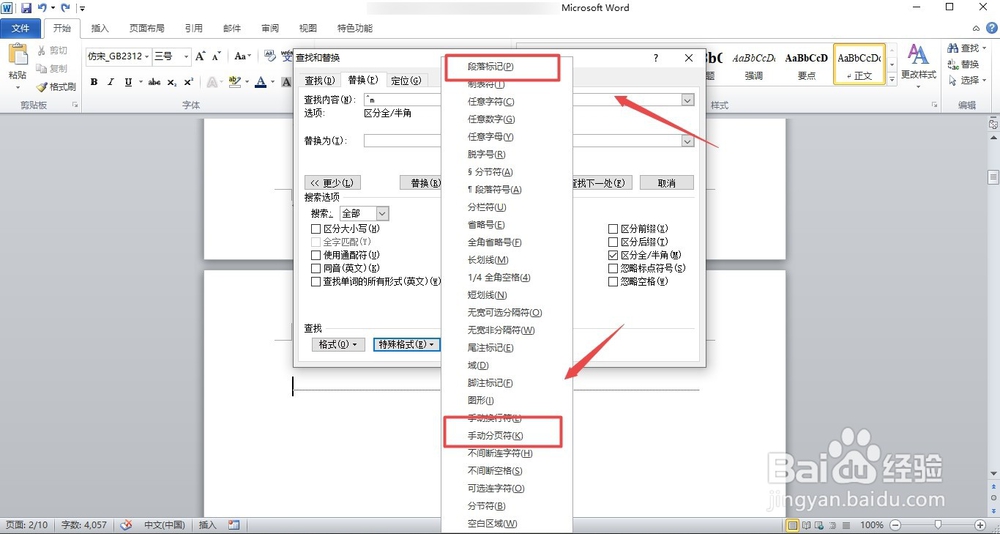Click the Grow Font icon
This screenshot has width=1000, height=534.
200,56
